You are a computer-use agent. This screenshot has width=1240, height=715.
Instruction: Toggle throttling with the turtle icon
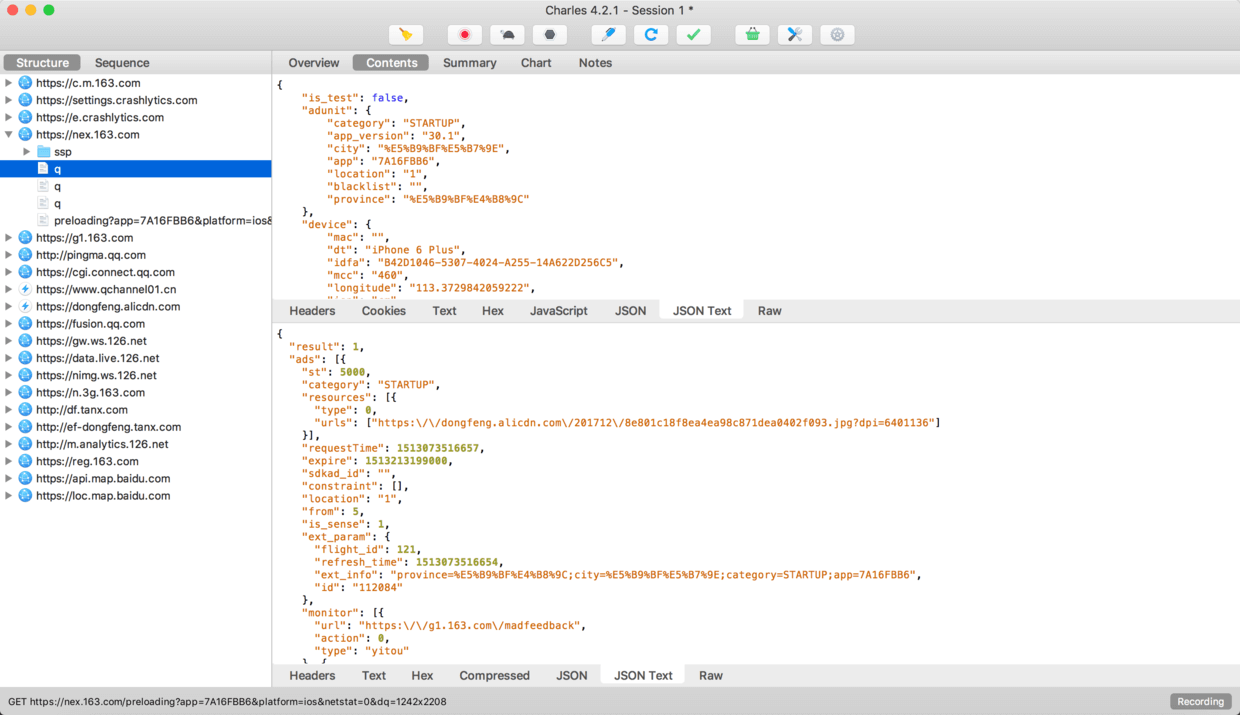point(507,35)
